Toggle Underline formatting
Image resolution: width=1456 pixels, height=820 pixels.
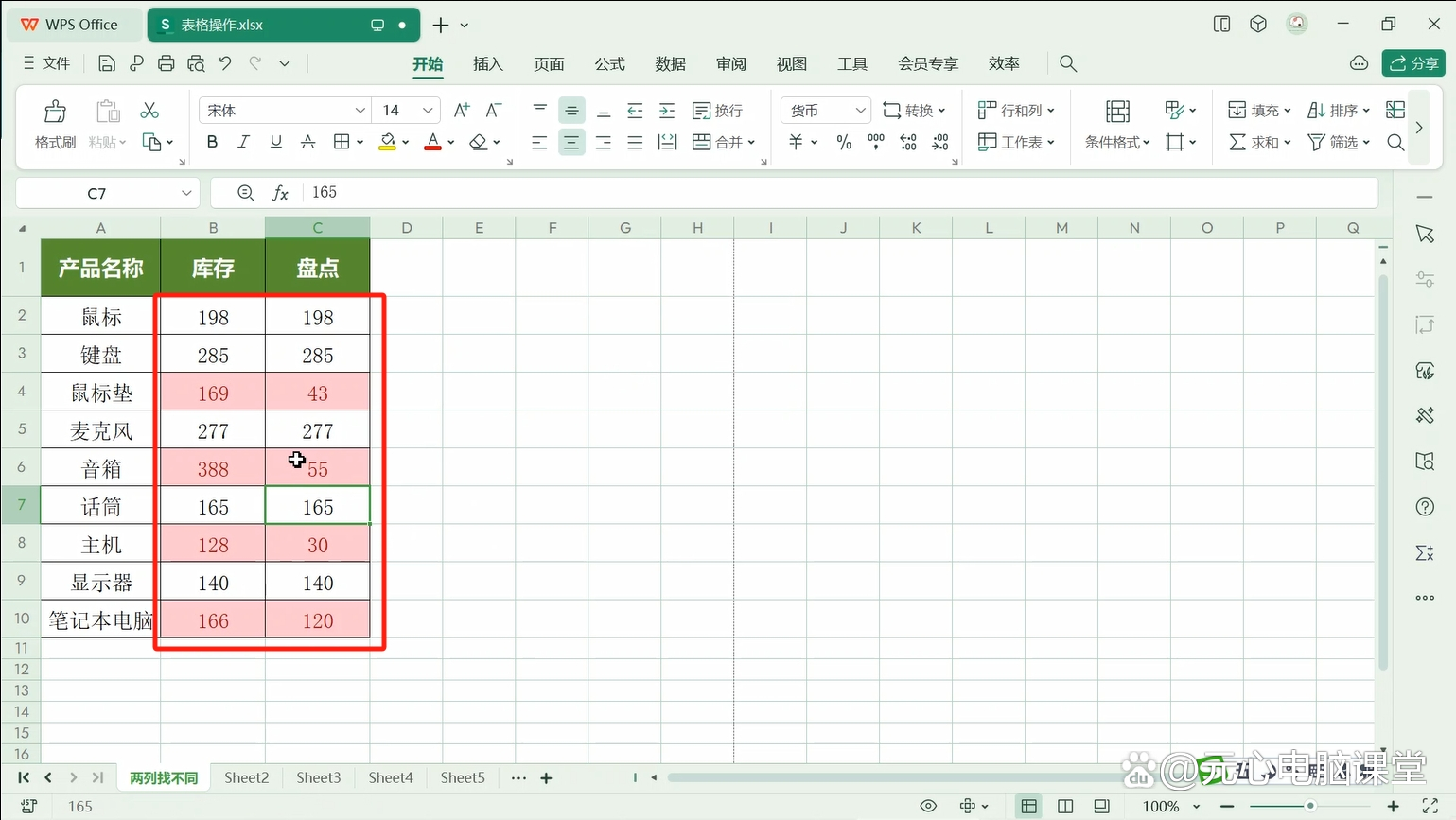click(x=275, y=142)
